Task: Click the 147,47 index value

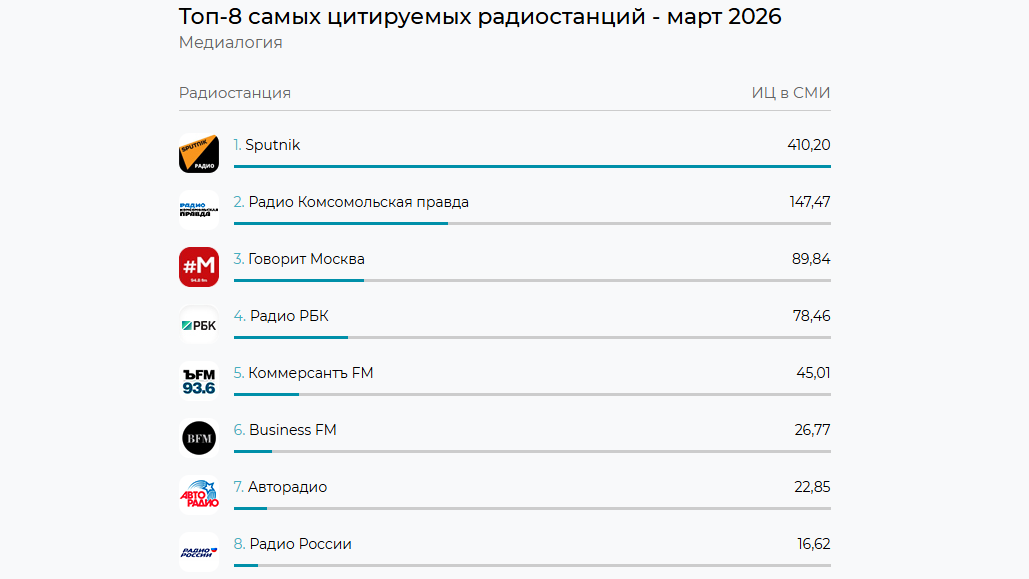Action: [x=809, y=202]
